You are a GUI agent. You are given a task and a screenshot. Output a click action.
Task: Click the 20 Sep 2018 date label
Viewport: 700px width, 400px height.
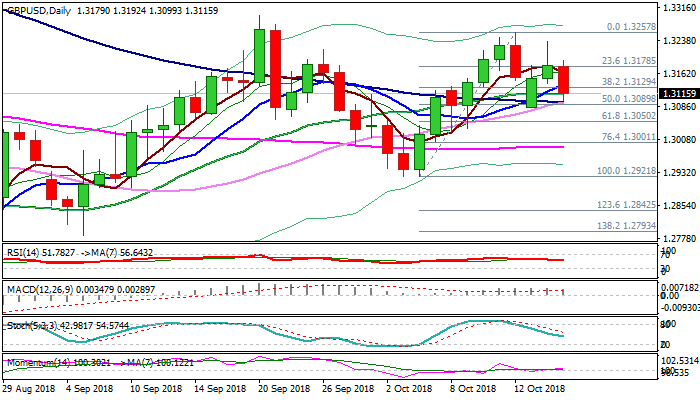(281, 387)
